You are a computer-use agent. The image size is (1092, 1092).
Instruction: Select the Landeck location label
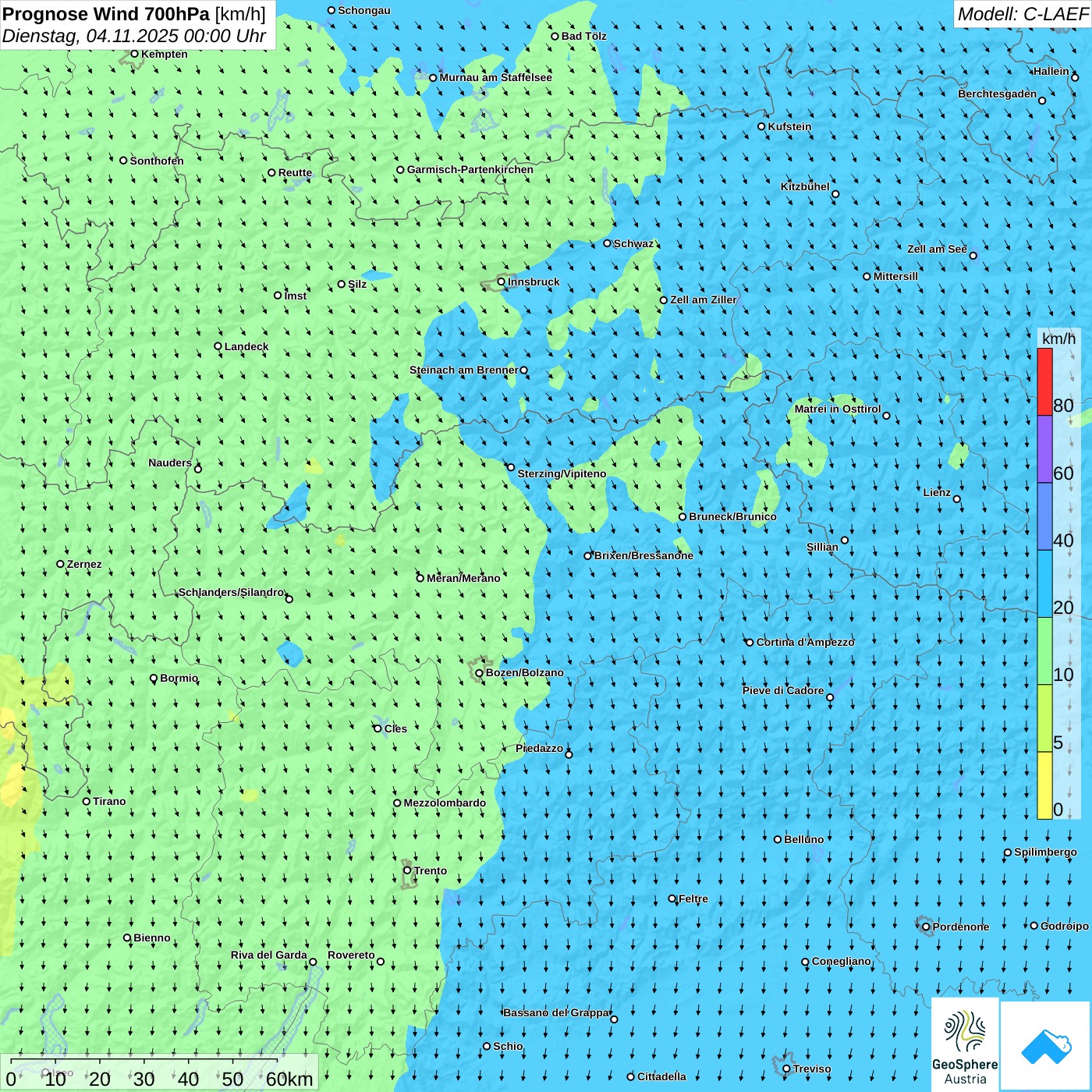point(246,346)
